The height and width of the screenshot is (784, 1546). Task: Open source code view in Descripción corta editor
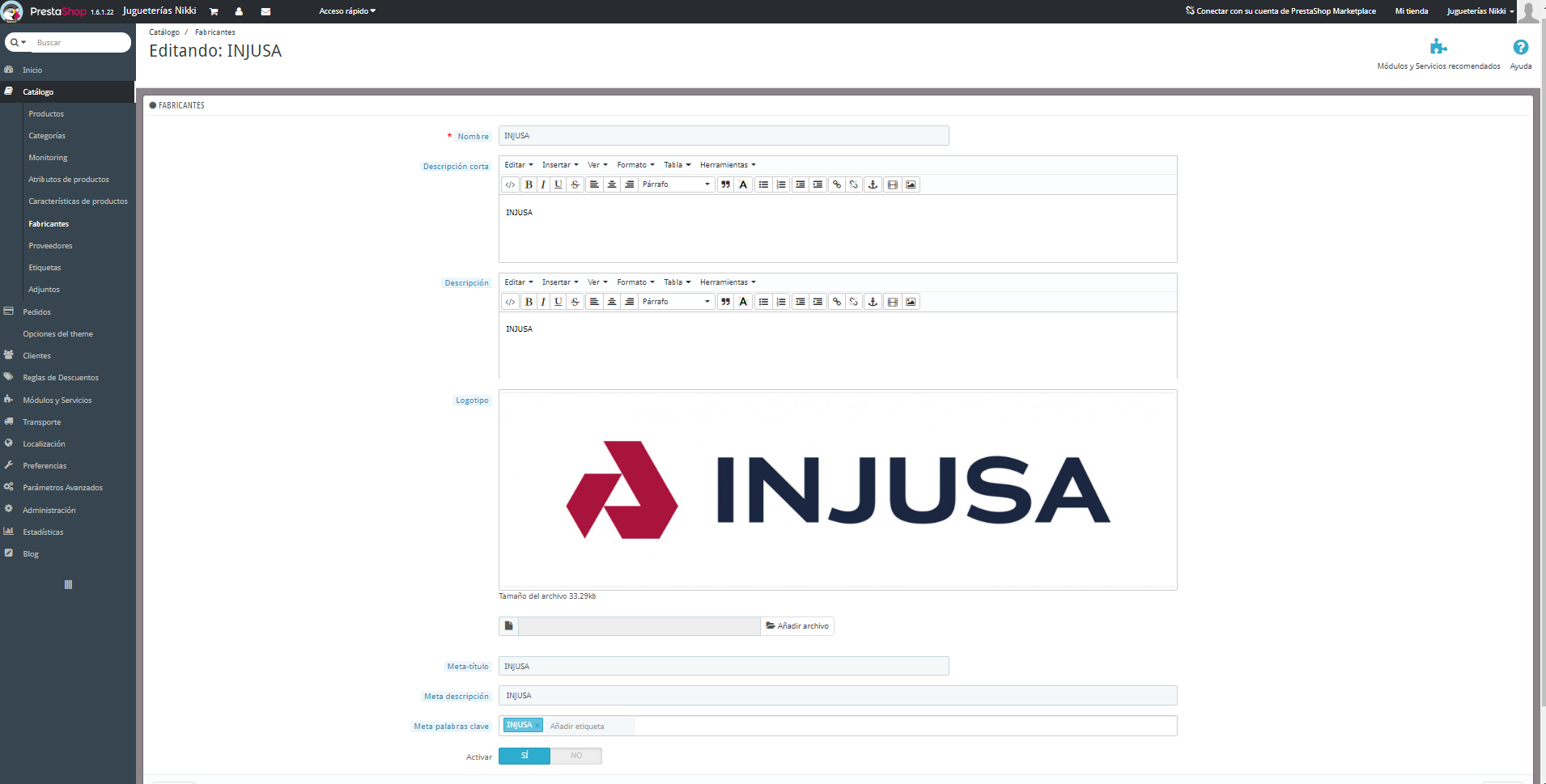510,184
